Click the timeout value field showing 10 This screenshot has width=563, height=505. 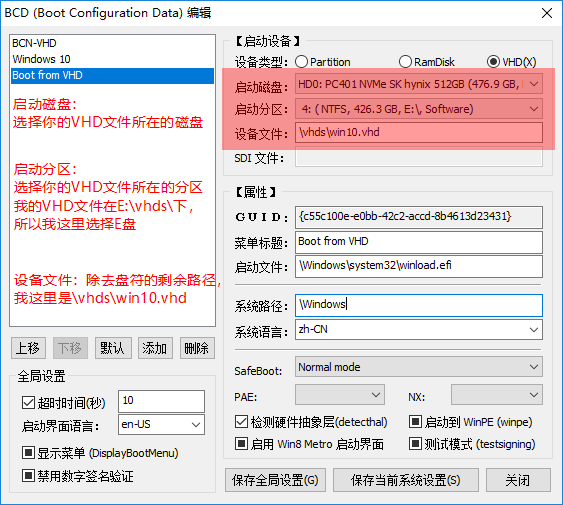click(161, 401)
